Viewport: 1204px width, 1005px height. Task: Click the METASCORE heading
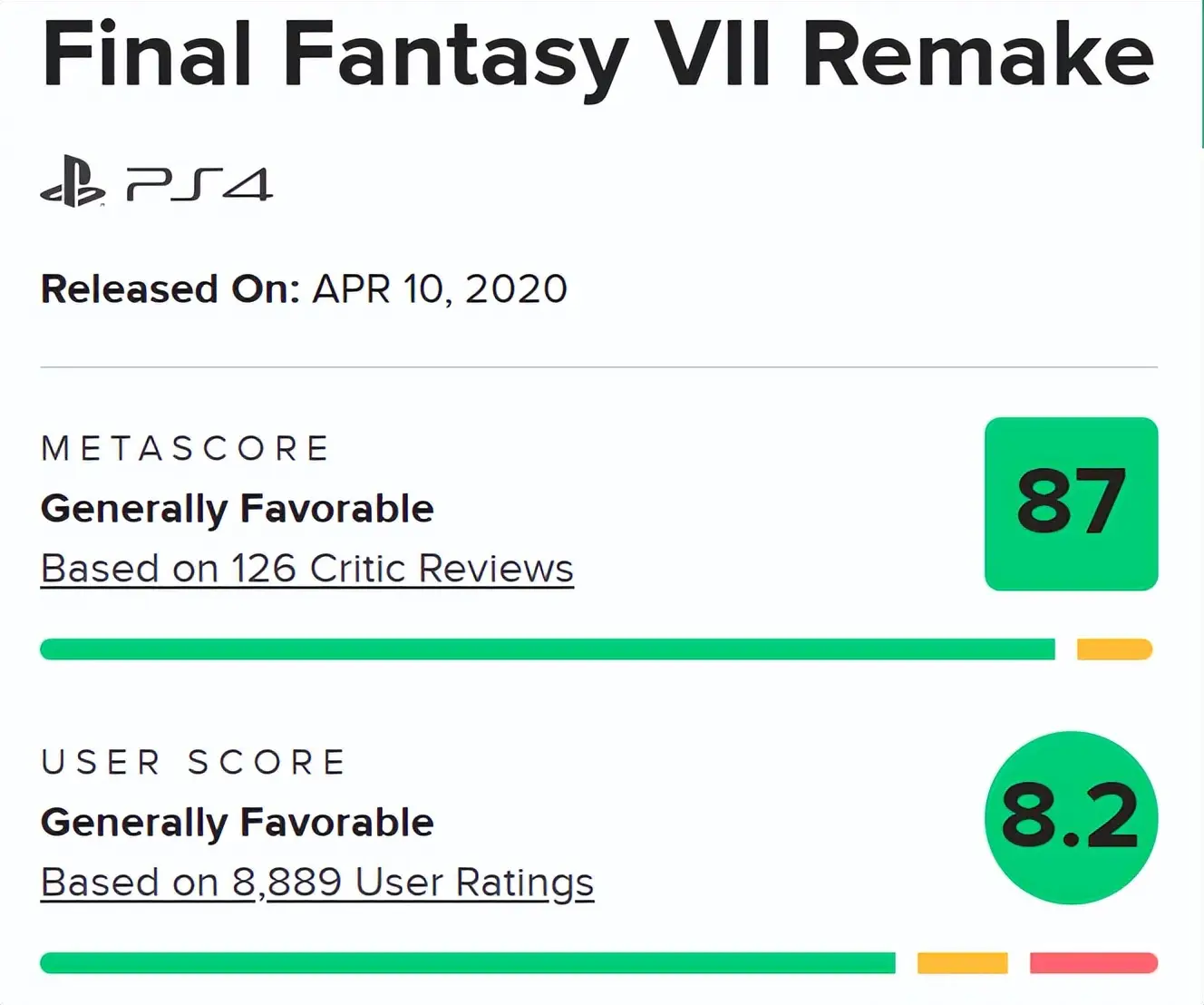click(x=186, y=448)
